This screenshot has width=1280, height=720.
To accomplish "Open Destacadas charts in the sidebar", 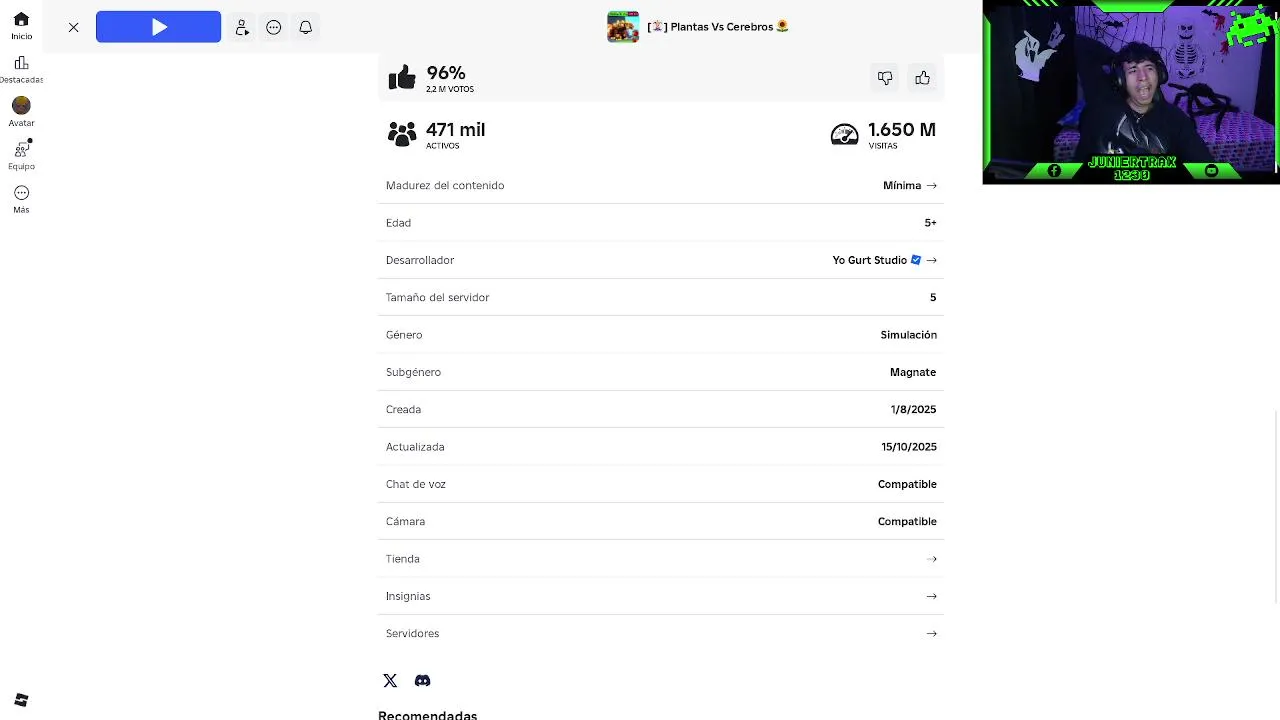I will pyautogui.click(x=21, y=70).
